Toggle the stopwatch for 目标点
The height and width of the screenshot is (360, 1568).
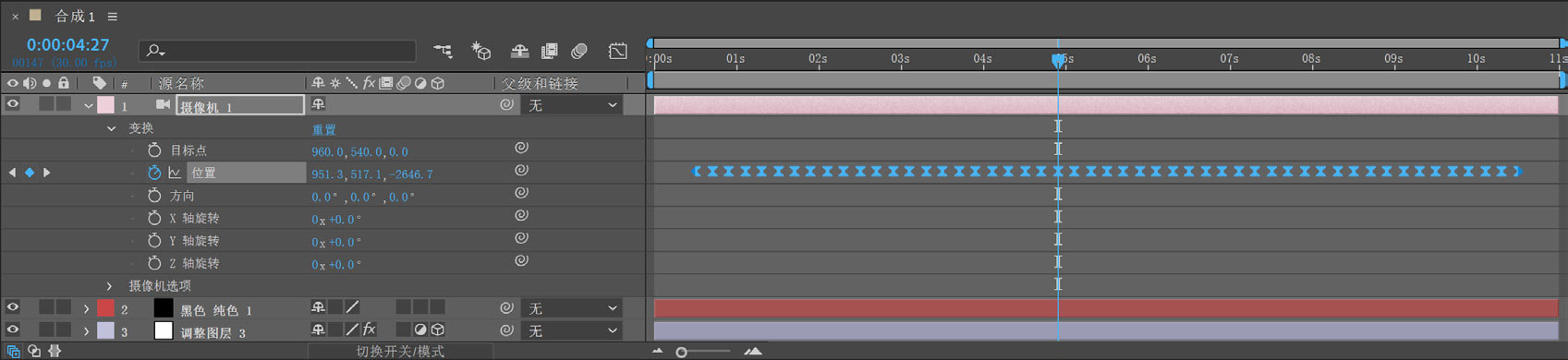154,150
